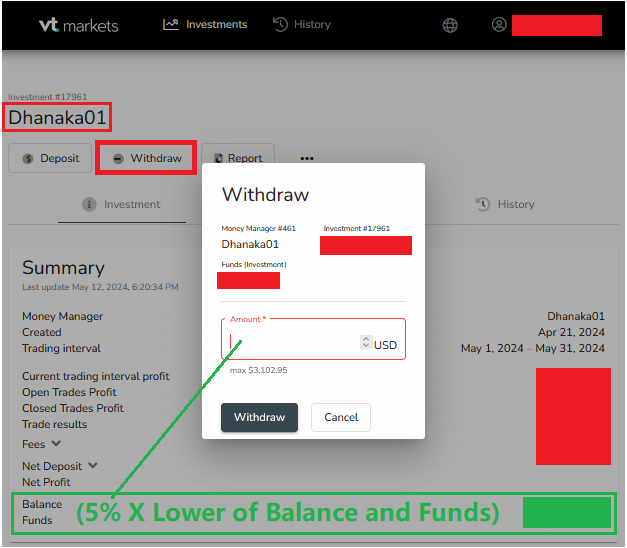Cancel the Withdraw dialog
Viewport: 627px width, 548px height.
pos(341,417)
